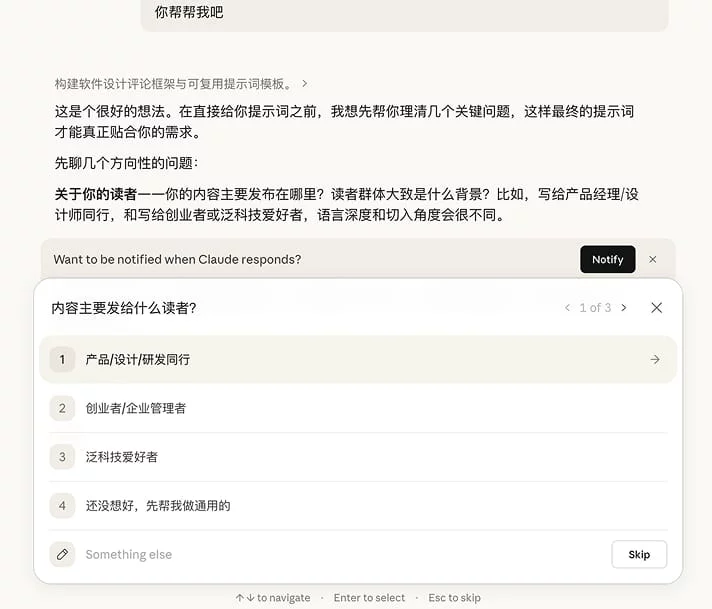Click the pencil icon beside Something else
This screenshot has height=609, width=712.
(62, 554)
